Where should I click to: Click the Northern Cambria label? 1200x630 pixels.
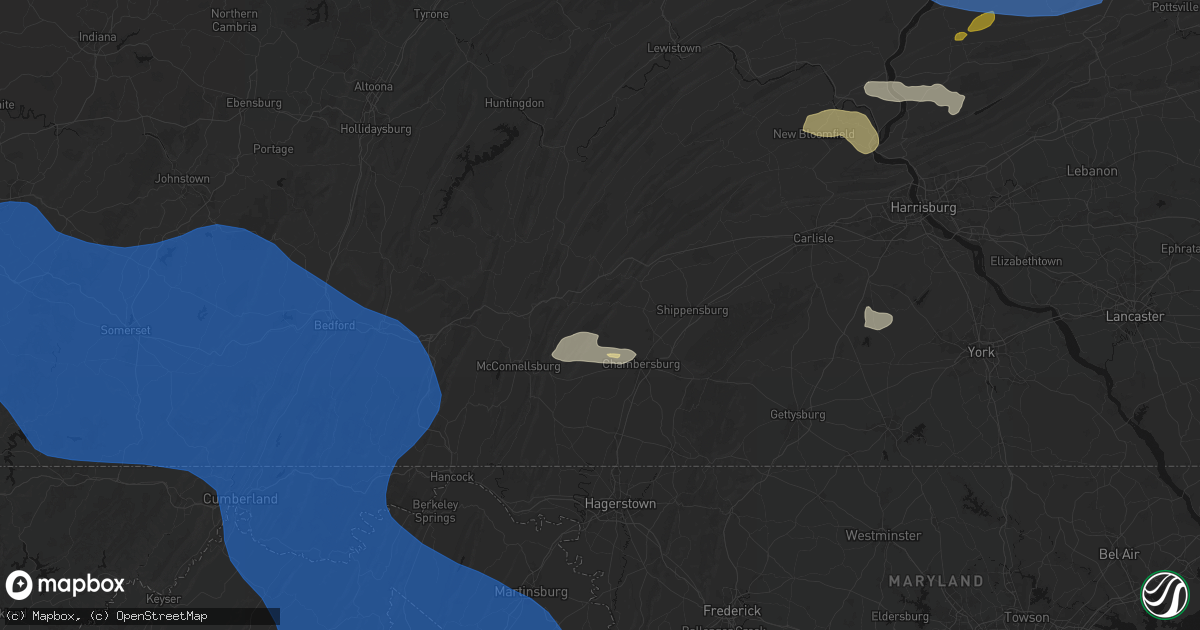(x=235, y=20)
